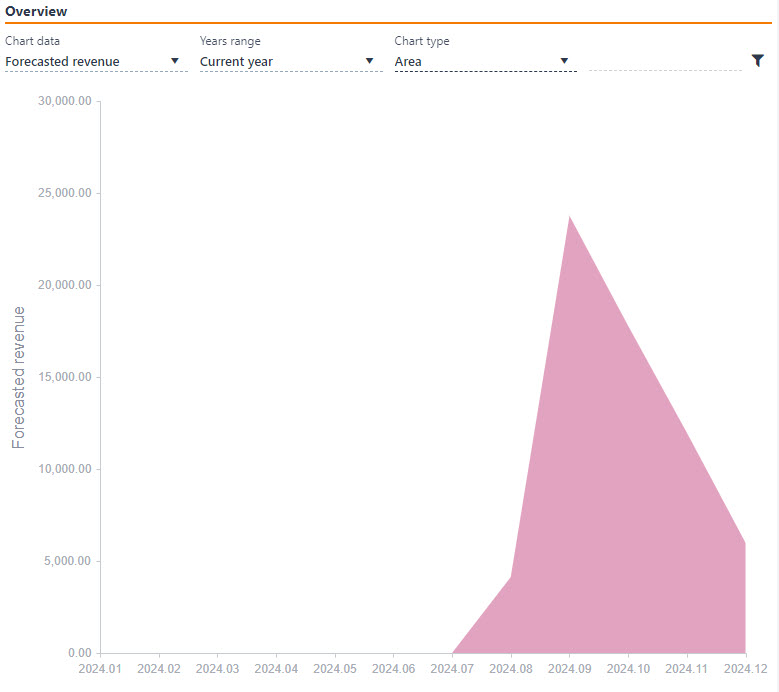Open the Chart data dropdown arrow
Viewport: 779px width, 692px height.
click(175, 61)
